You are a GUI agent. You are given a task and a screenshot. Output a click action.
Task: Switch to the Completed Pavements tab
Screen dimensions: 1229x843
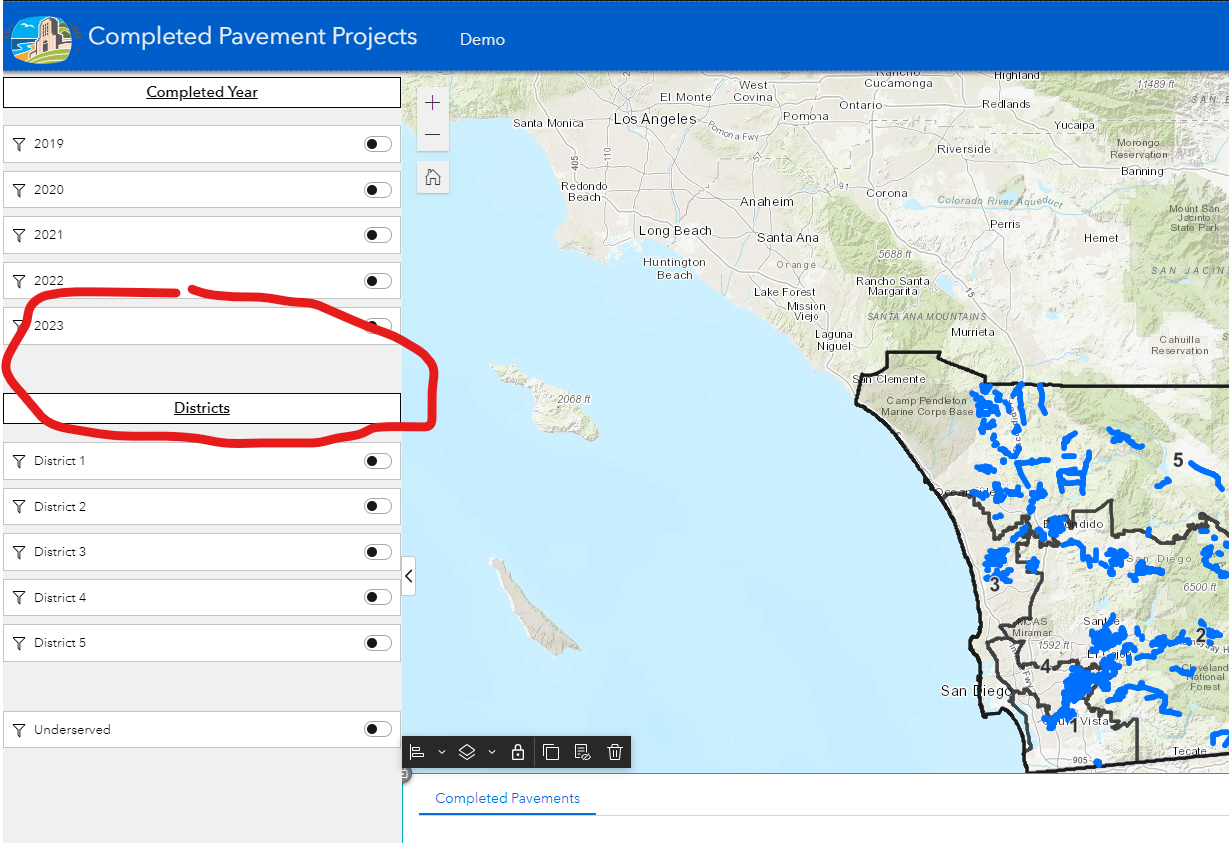(x=507, y=798)
